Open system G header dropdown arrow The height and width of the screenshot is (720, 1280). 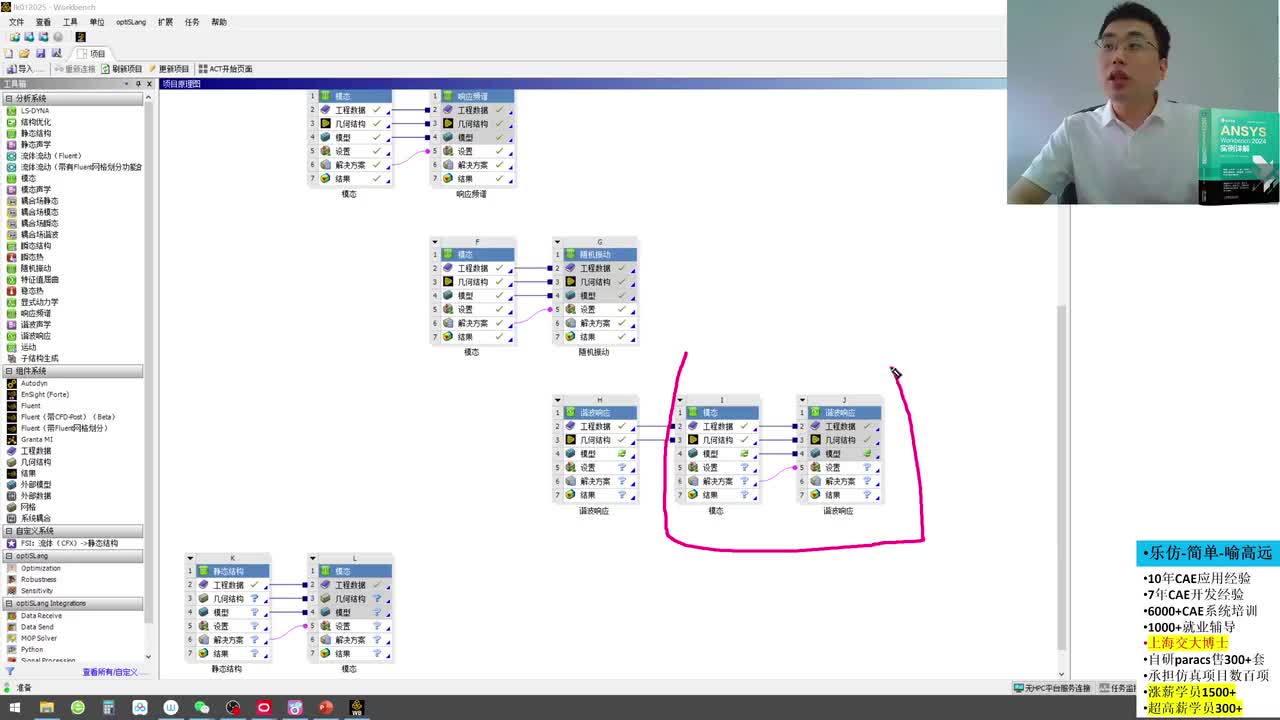pos(557,242)
